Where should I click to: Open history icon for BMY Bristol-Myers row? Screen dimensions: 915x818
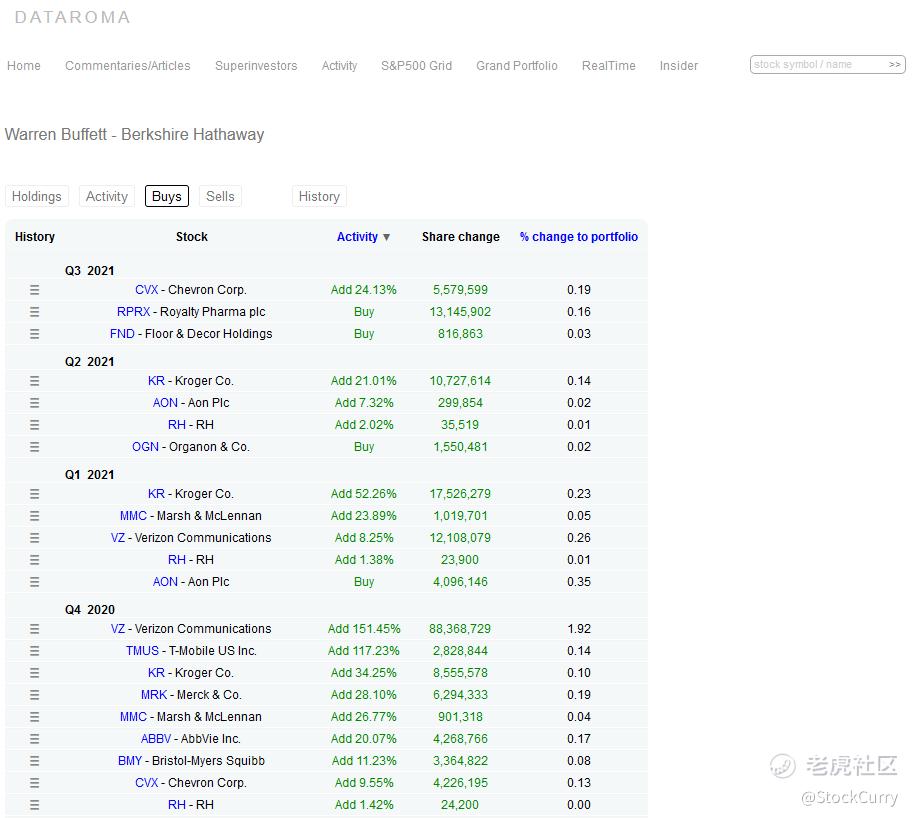point(34,761)
